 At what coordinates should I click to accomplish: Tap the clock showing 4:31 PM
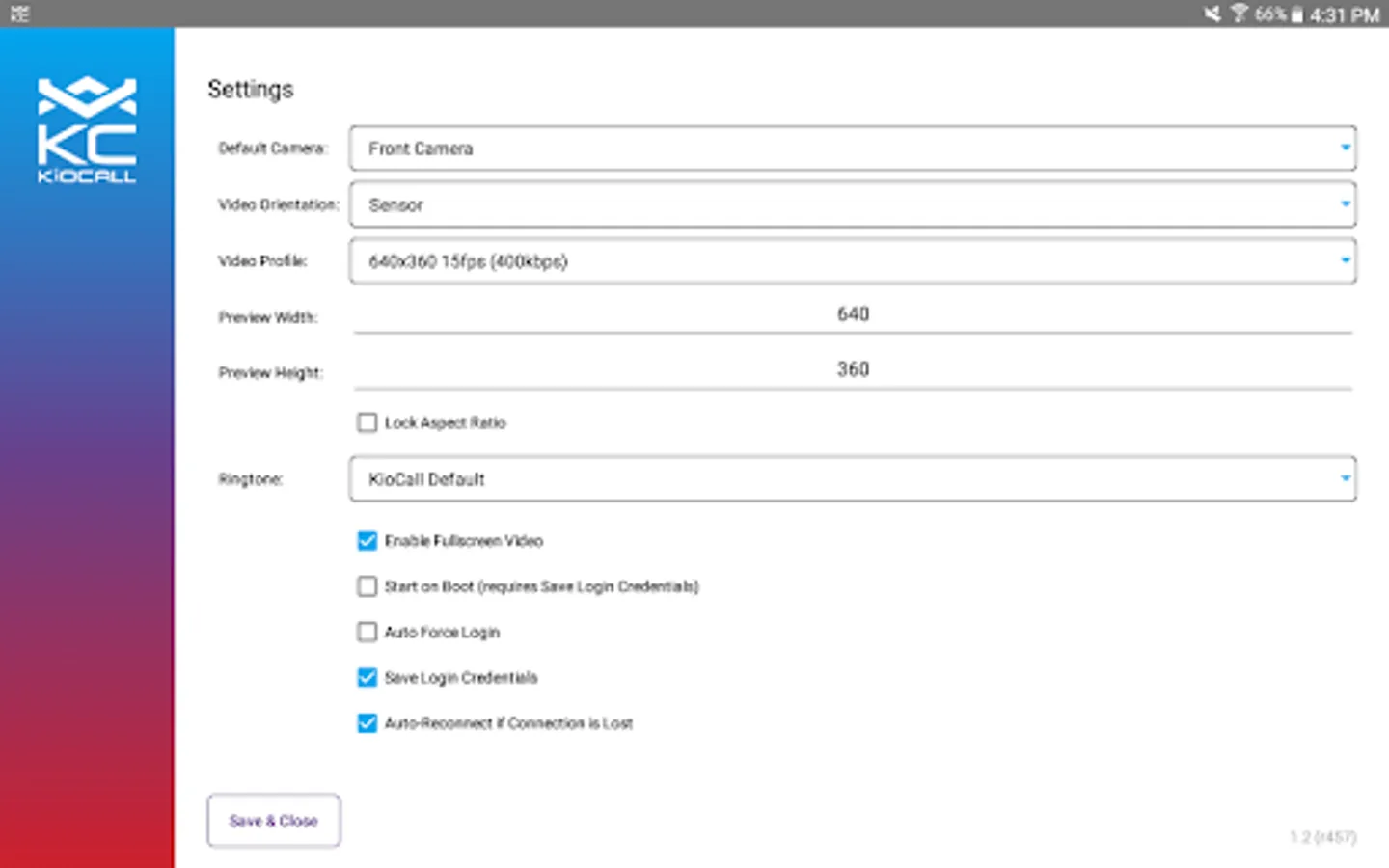tap(1344, 14)
